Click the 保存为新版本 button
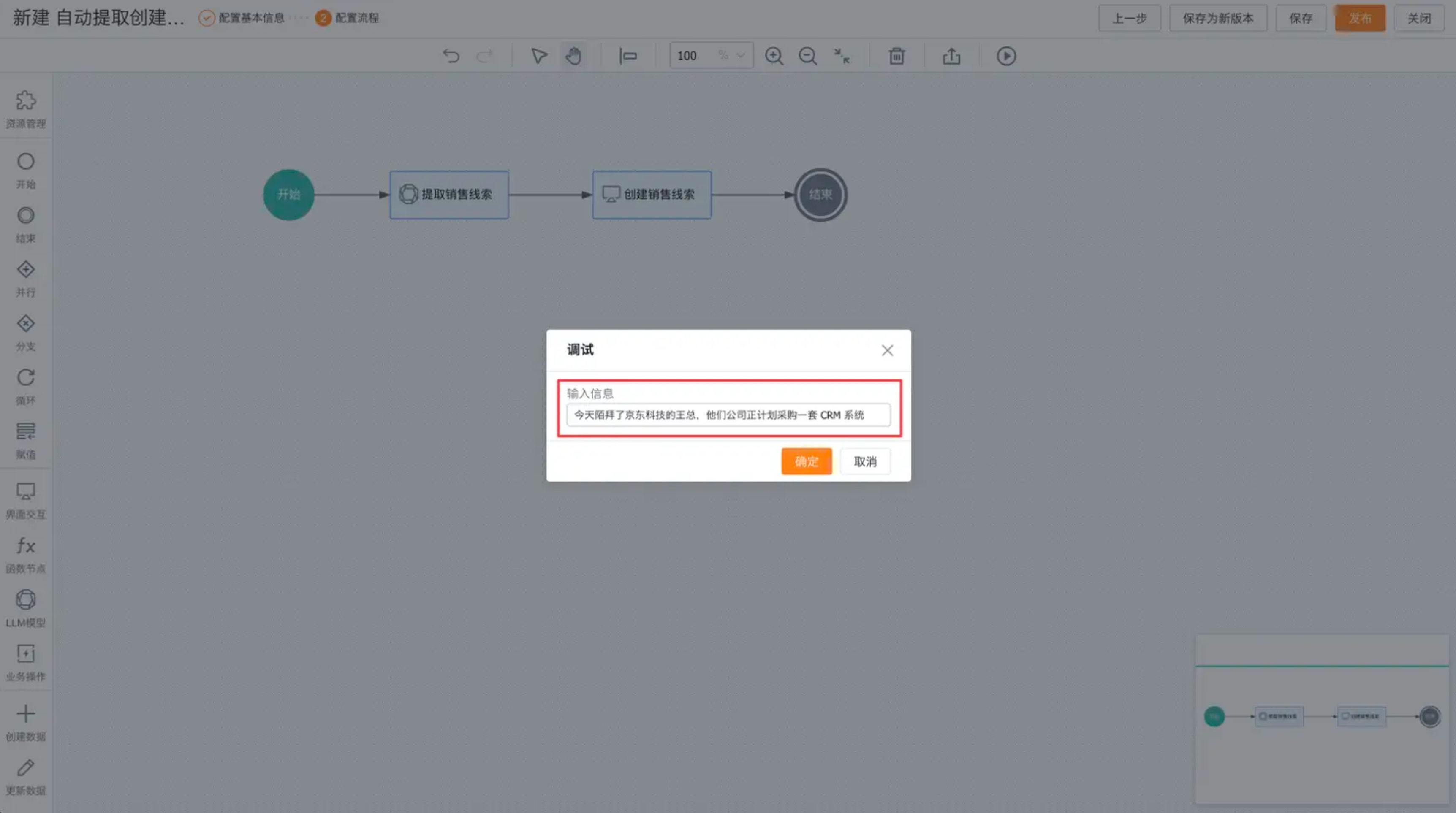The width and height of the screenshot is (1456, 813). pos(1217,18)
